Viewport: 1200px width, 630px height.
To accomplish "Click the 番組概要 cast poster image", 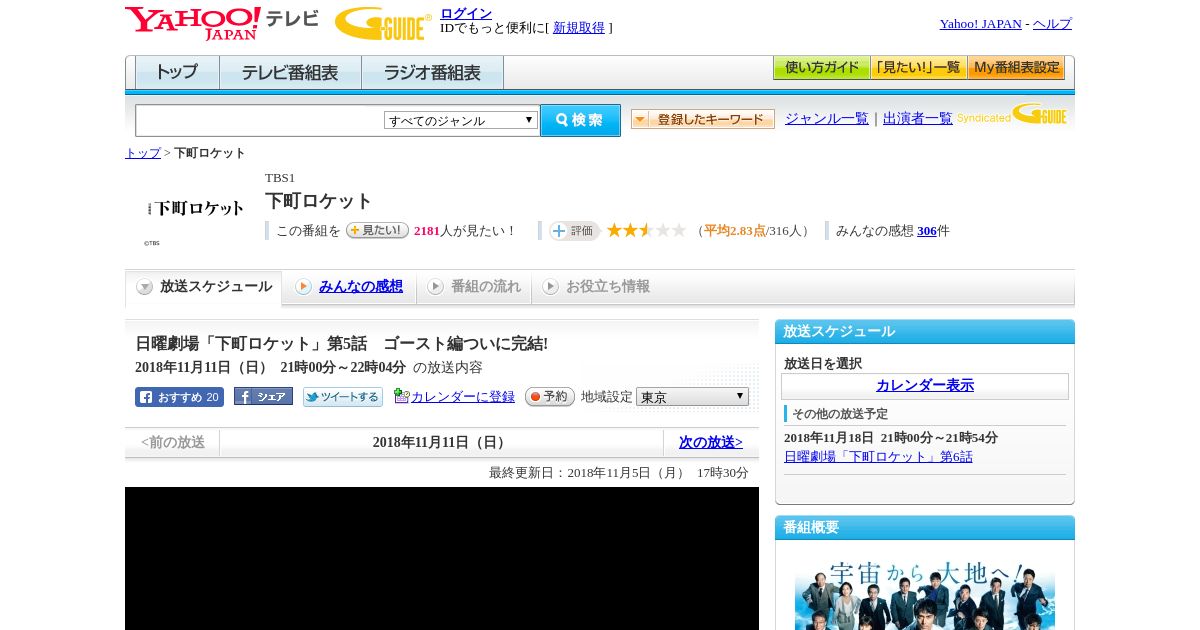I will 925,593.
